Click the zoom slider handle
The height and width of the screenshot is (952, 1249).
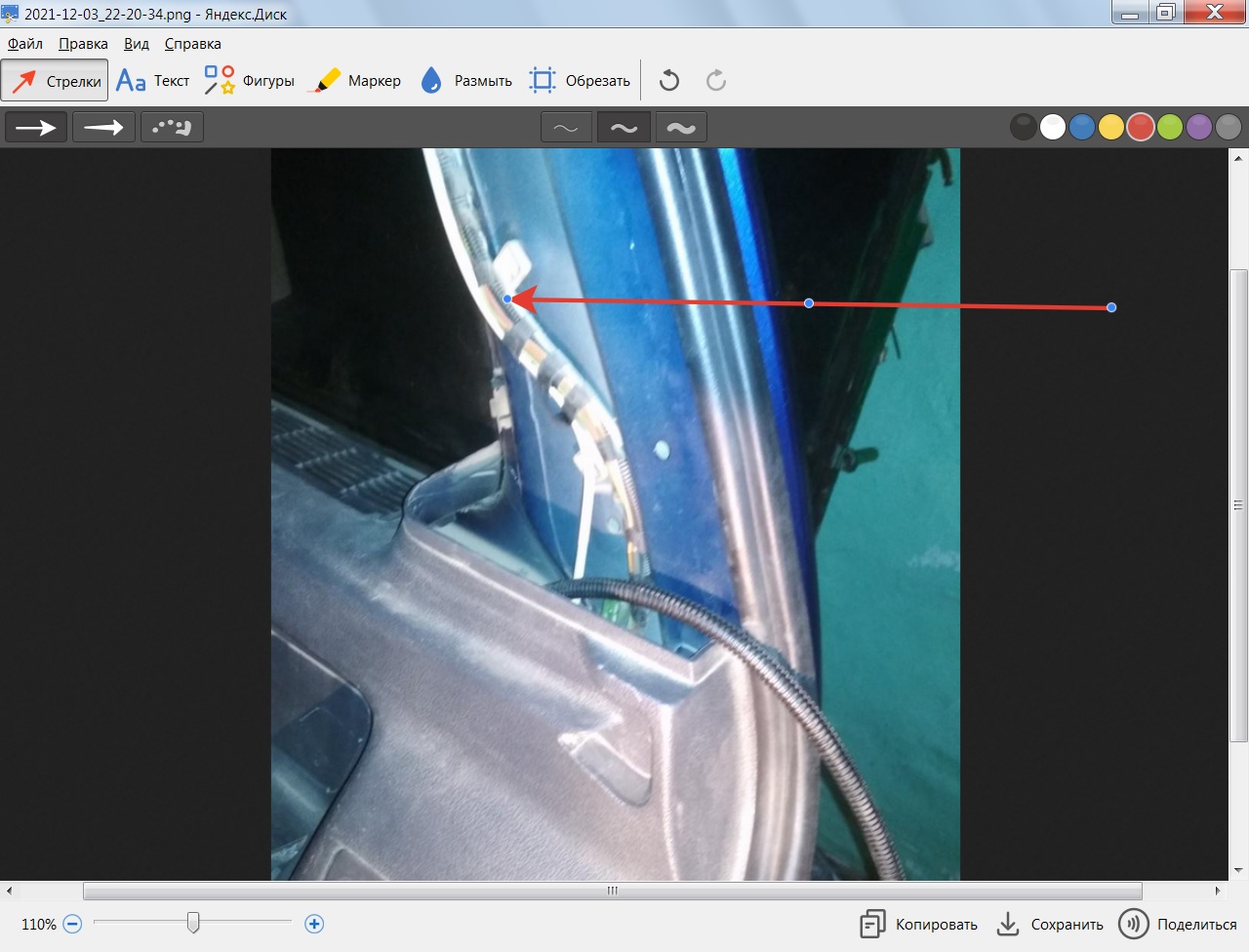point(193,922)
